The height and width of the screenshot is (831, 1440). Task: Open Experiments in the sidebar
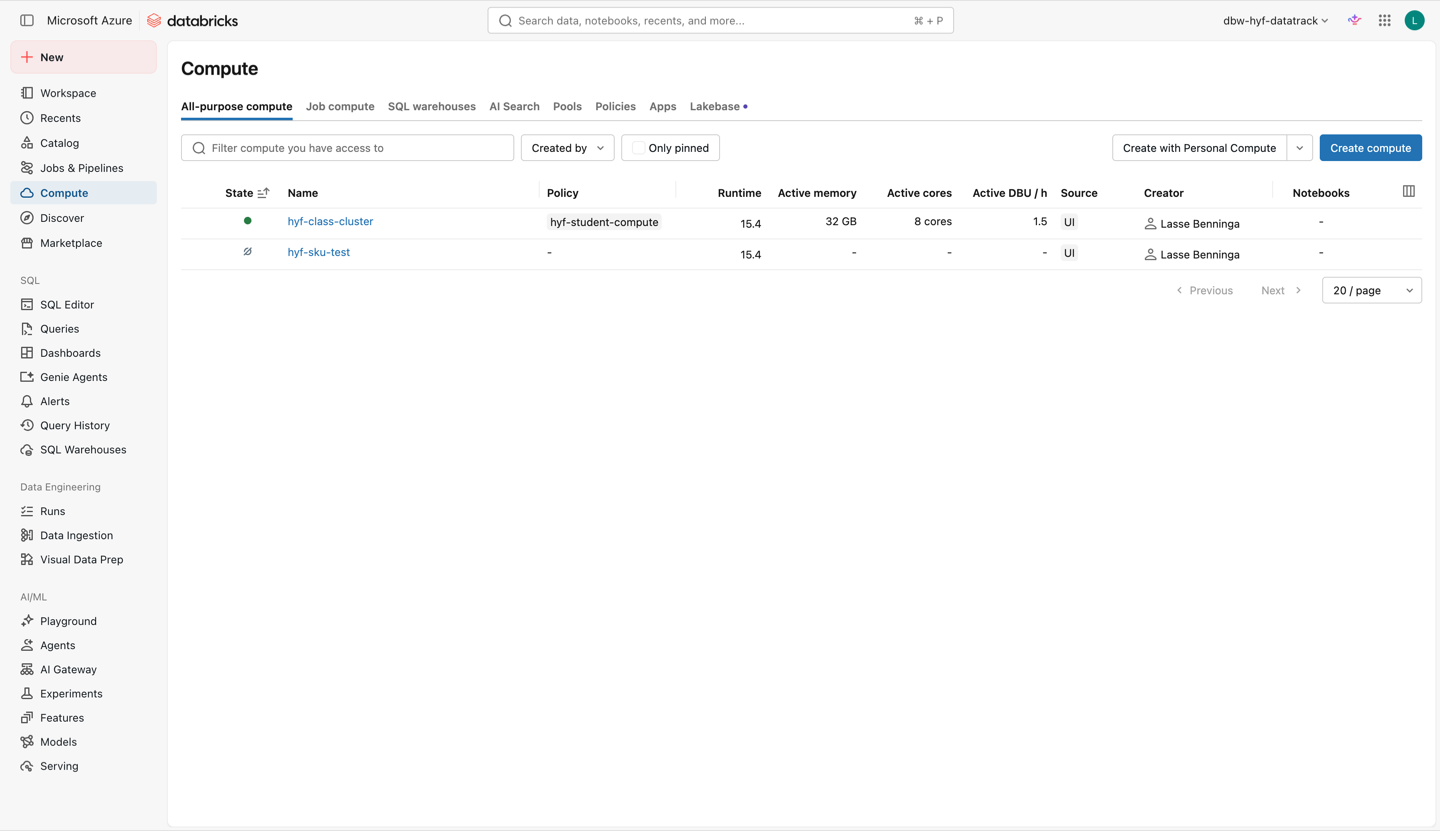(x=83, y=694)
